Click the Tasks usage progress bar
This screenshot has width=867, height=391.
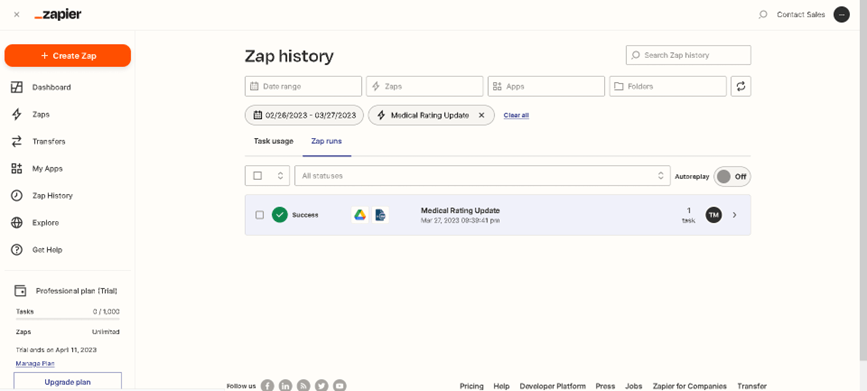click(67, 319)
